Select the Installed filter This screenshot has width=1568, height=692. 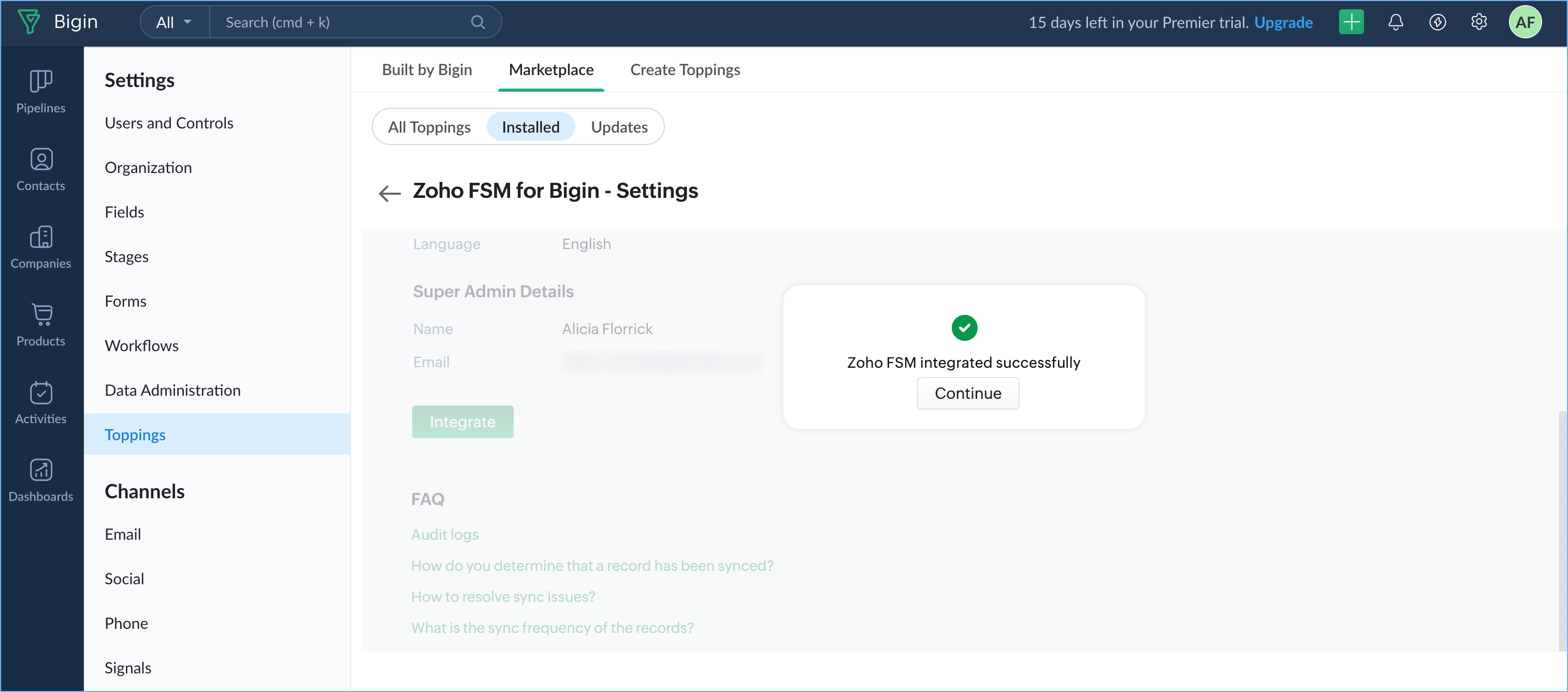click(x=530, y=126)
